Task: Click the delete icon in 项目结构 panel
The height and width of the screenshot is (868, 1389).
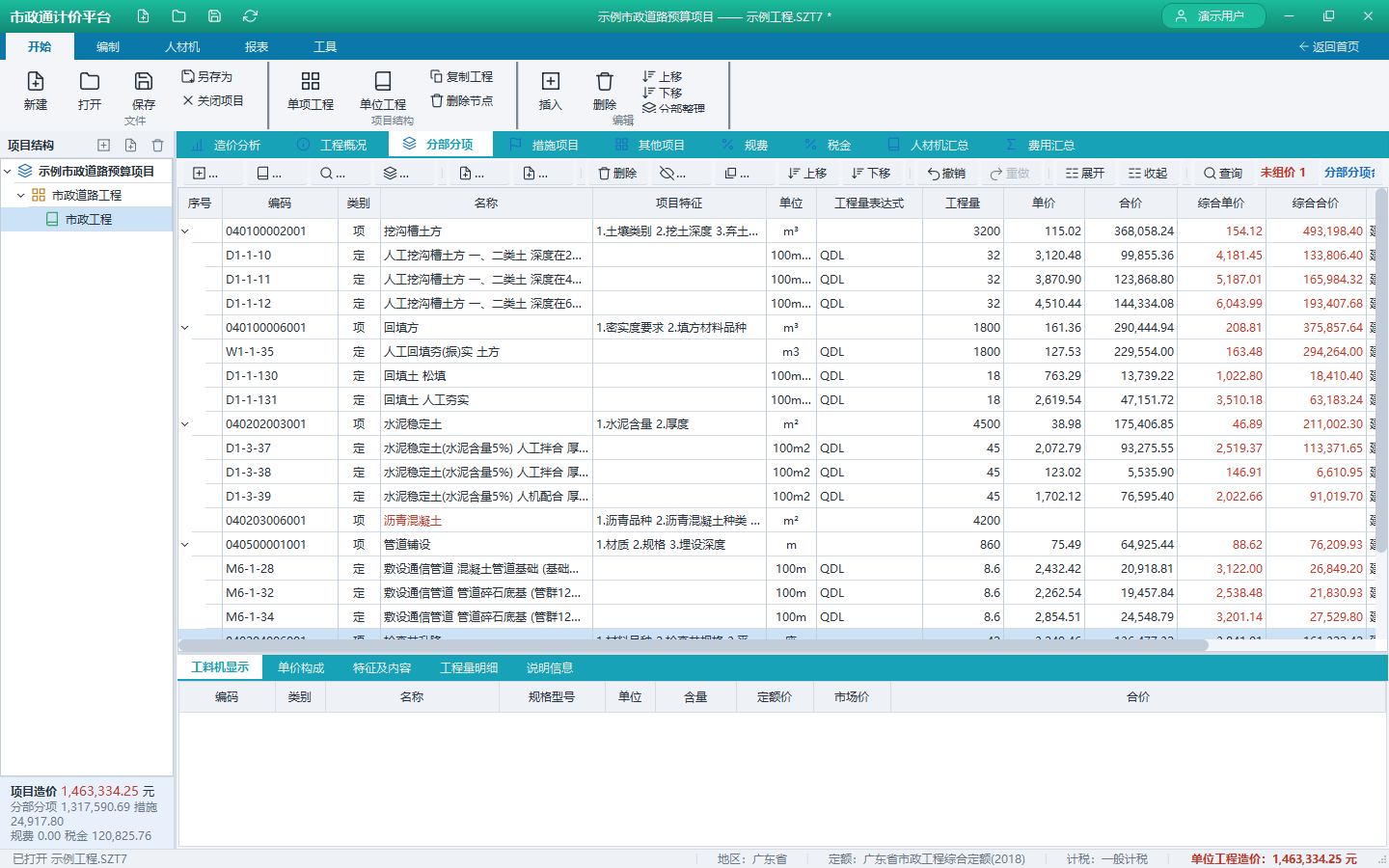Action: point(158,146)
